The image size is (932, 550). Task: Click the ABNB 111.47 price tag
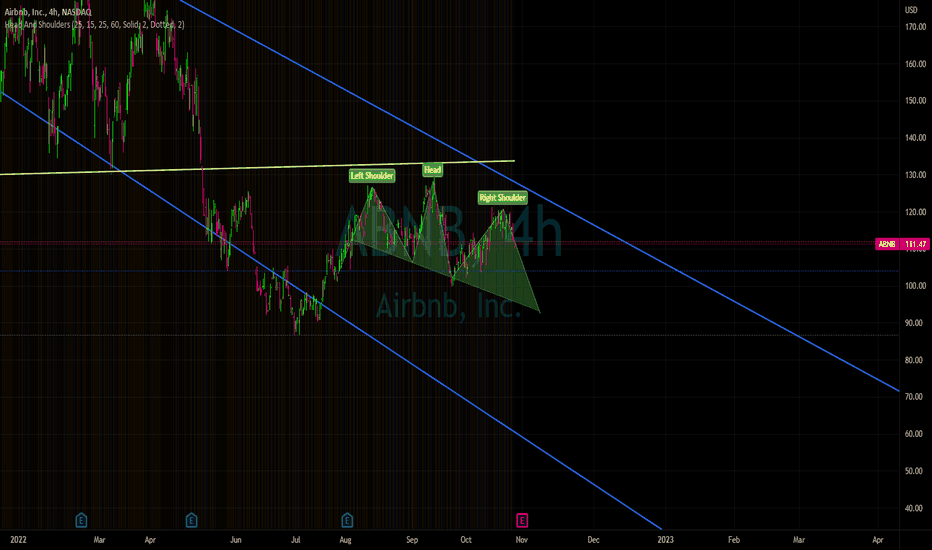pyautogui.click(x=902, y=244)
